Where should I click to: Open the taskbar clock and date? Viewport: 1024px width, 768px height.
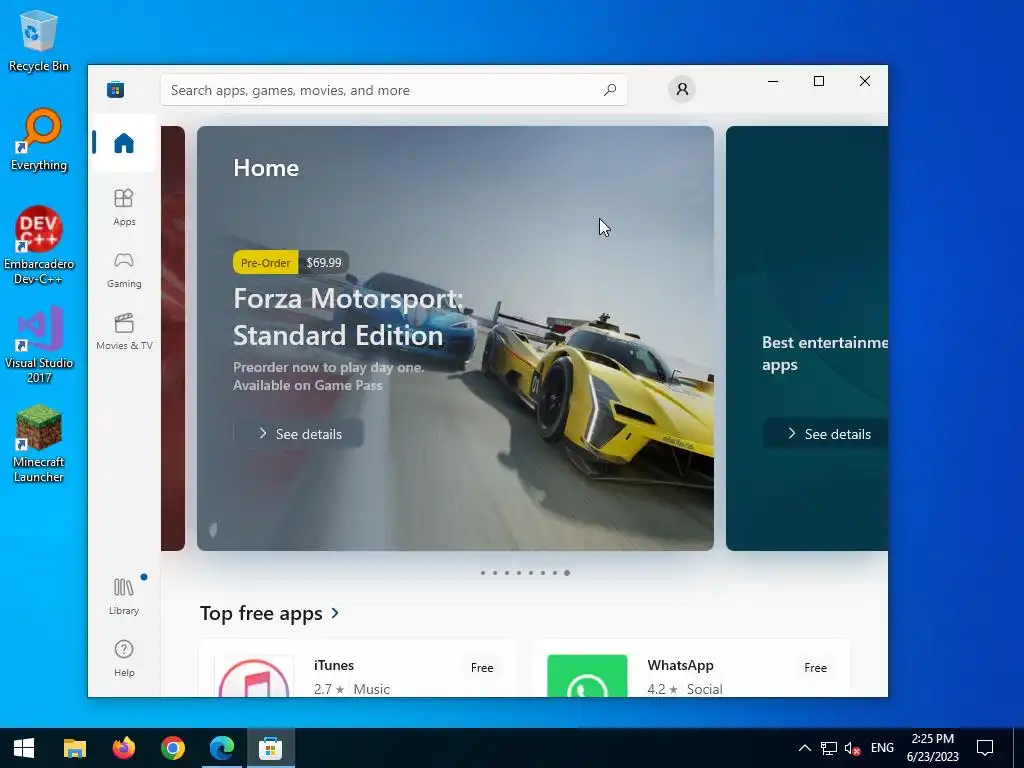point(933,748)
